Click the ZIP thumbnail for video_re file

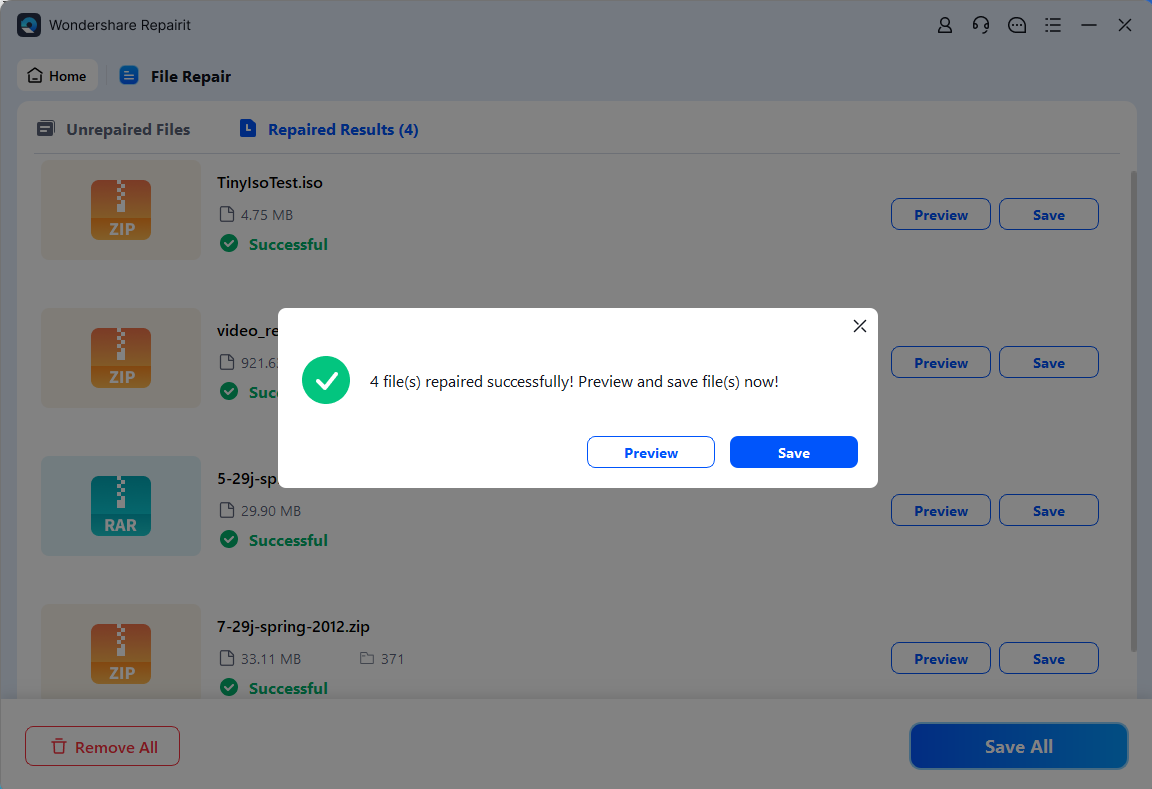pyautogui.click(x=121, y=358)
